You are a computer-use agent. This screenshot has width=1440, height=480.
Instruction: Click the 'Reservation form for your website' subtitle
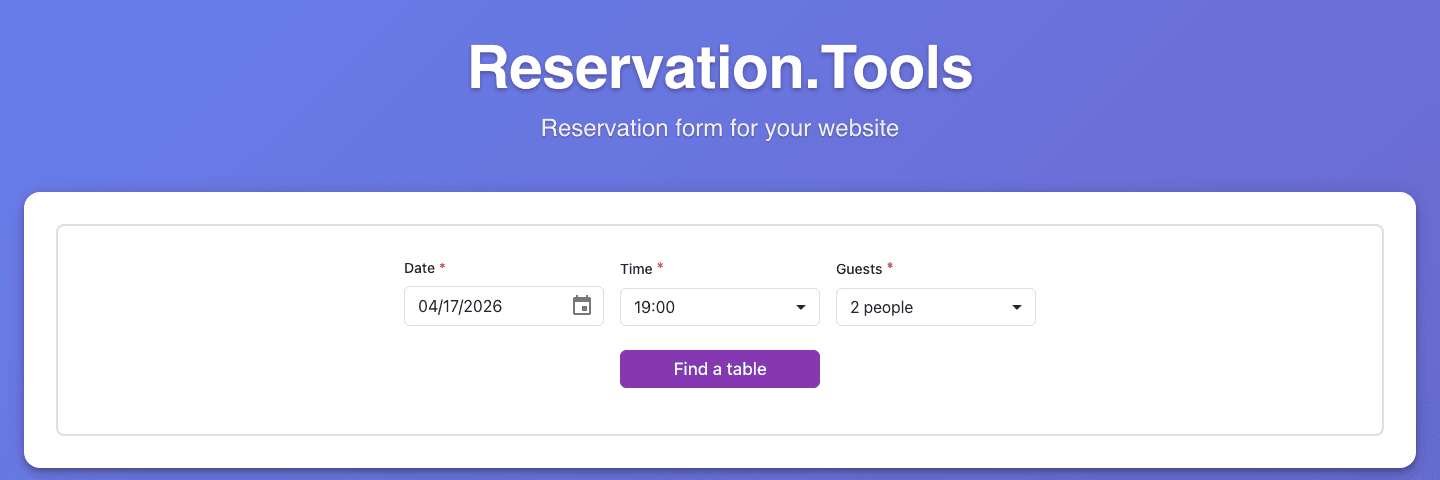tap(720, 128)
